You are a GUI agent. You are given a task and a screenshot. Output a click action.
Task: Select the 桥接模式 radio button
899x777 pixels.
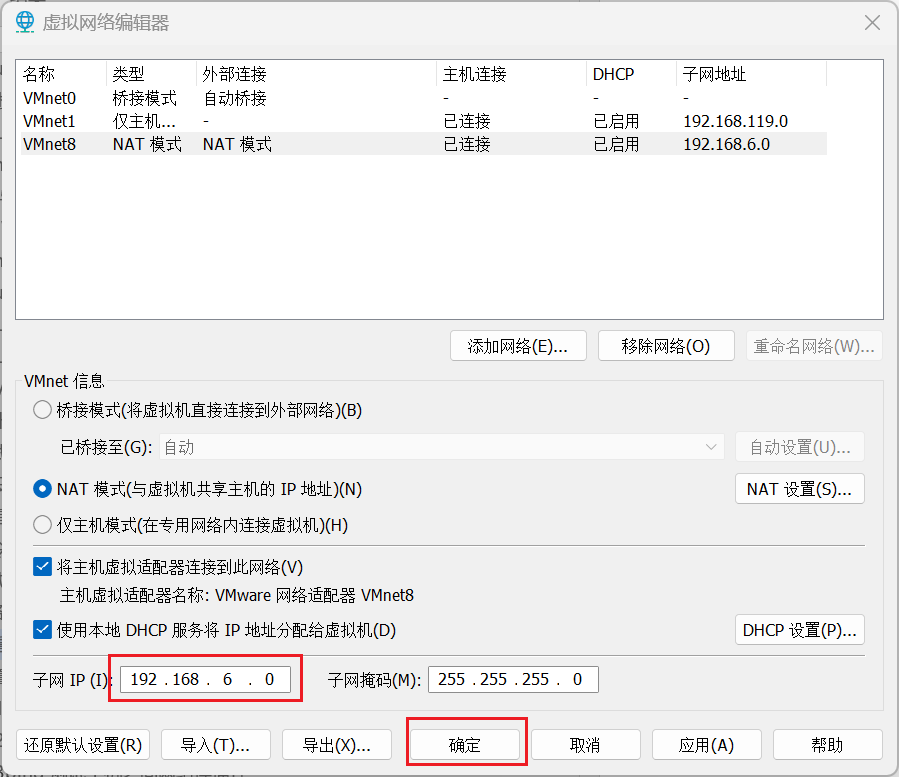[42, 410]
